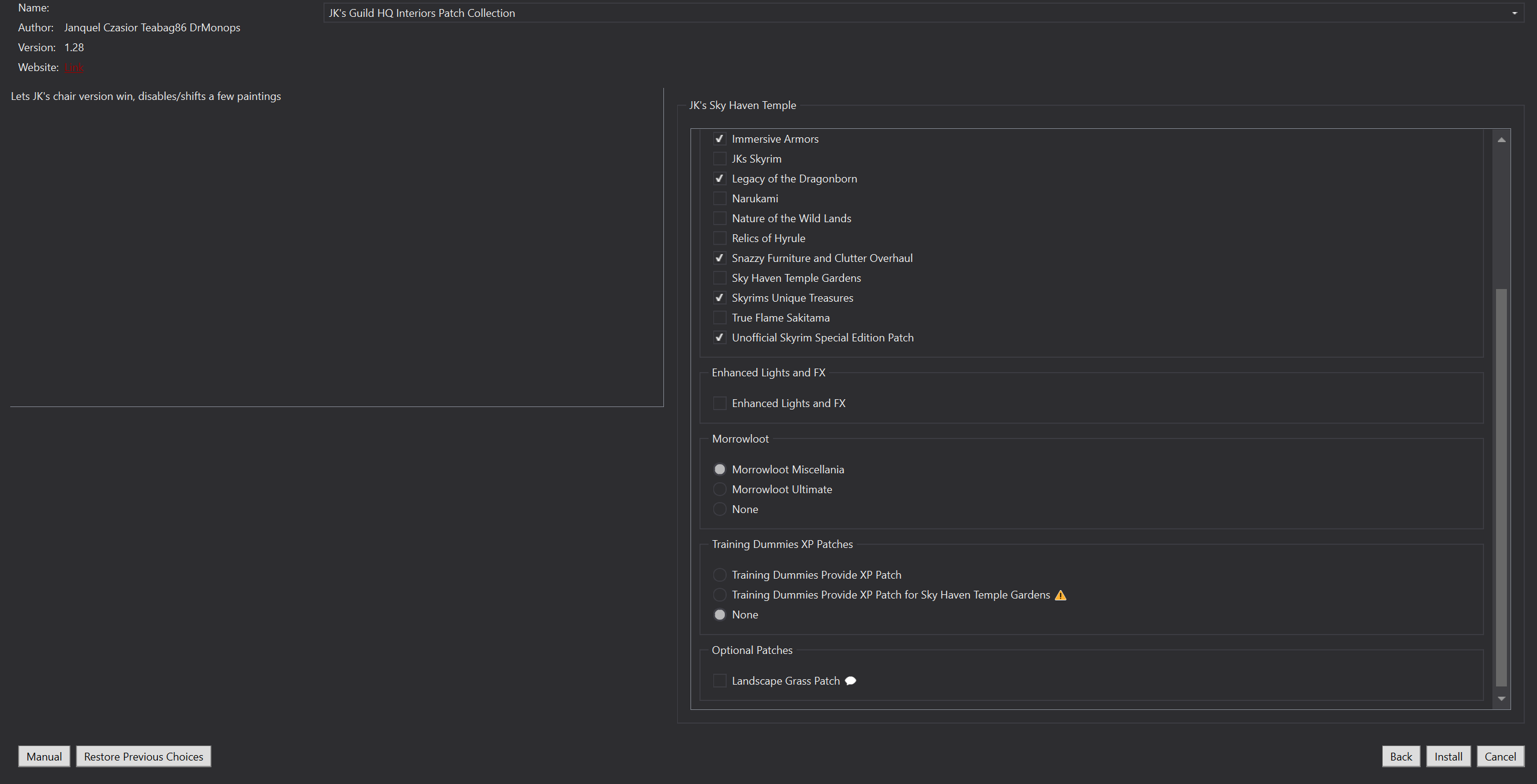Screen dimensions: 1537x784
Task: Enable Nature of the Wild Lands patch
Action: point(719,219)
